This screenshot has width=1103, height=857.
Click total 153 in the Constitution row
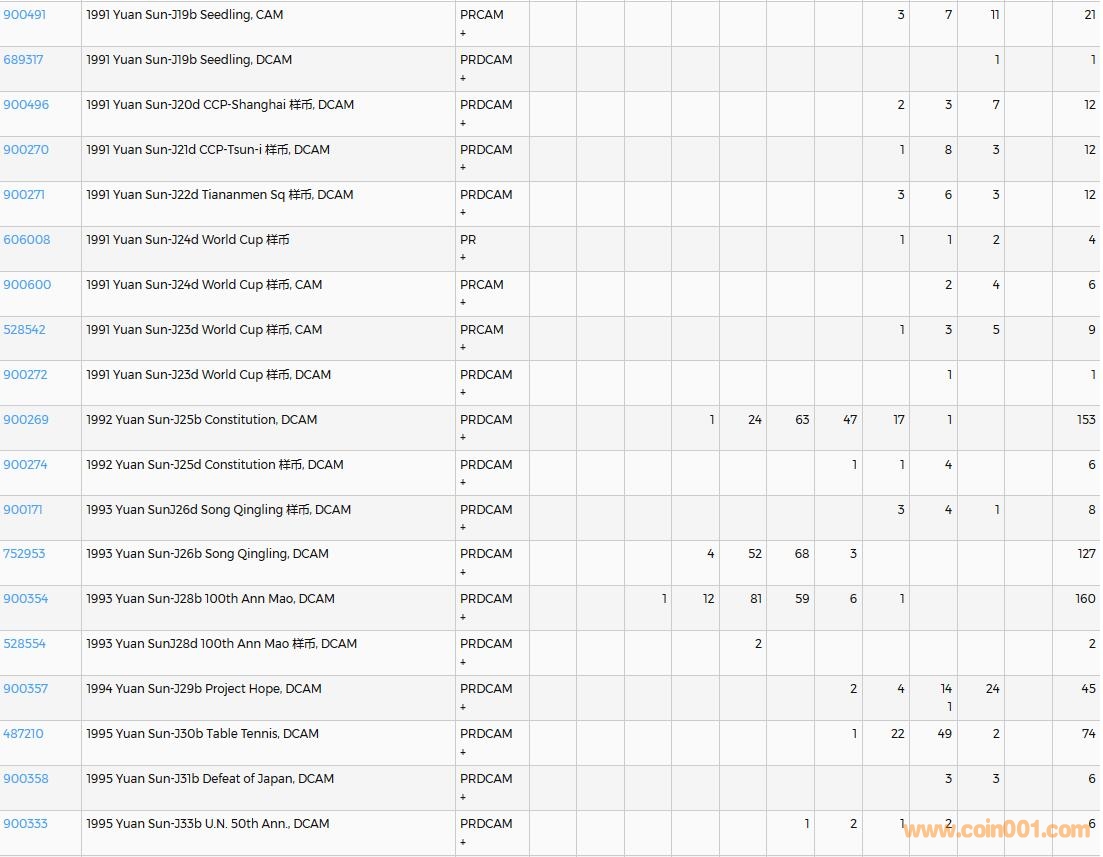point(1086,420)
